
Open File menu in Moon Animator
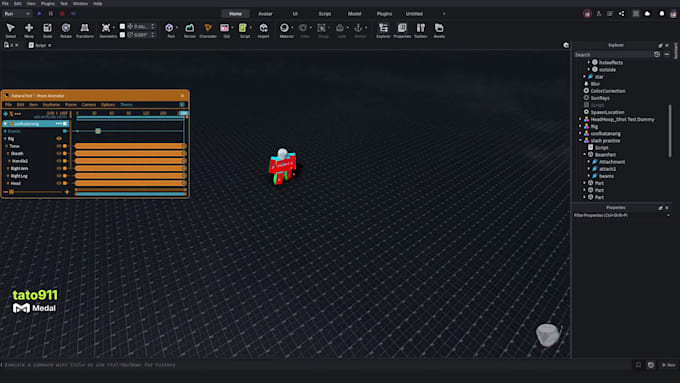click(x=8, y=105)
